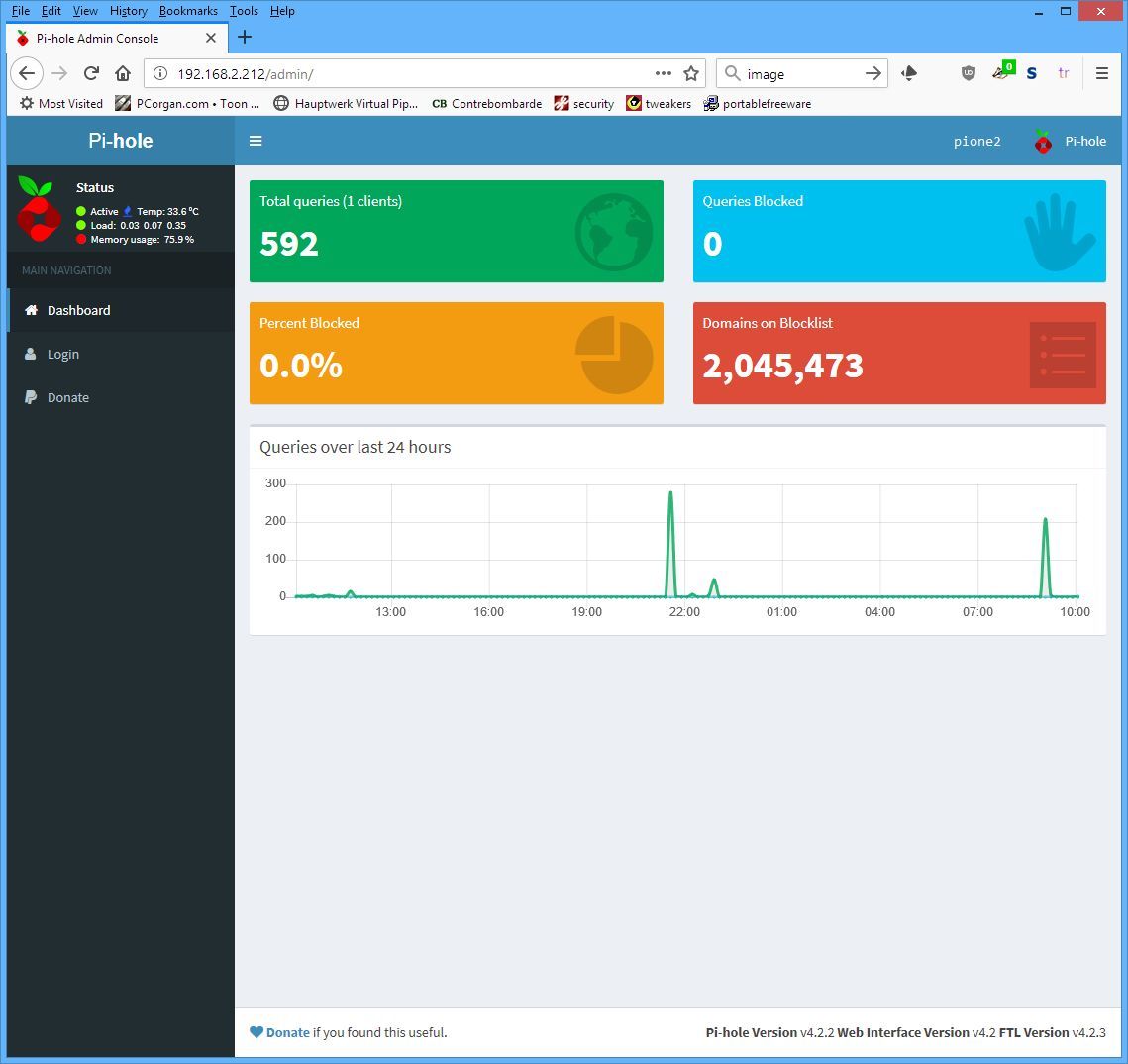1128x1064 pixels.
Task: Open Contrebombarde bookmark
Action: 486,104
